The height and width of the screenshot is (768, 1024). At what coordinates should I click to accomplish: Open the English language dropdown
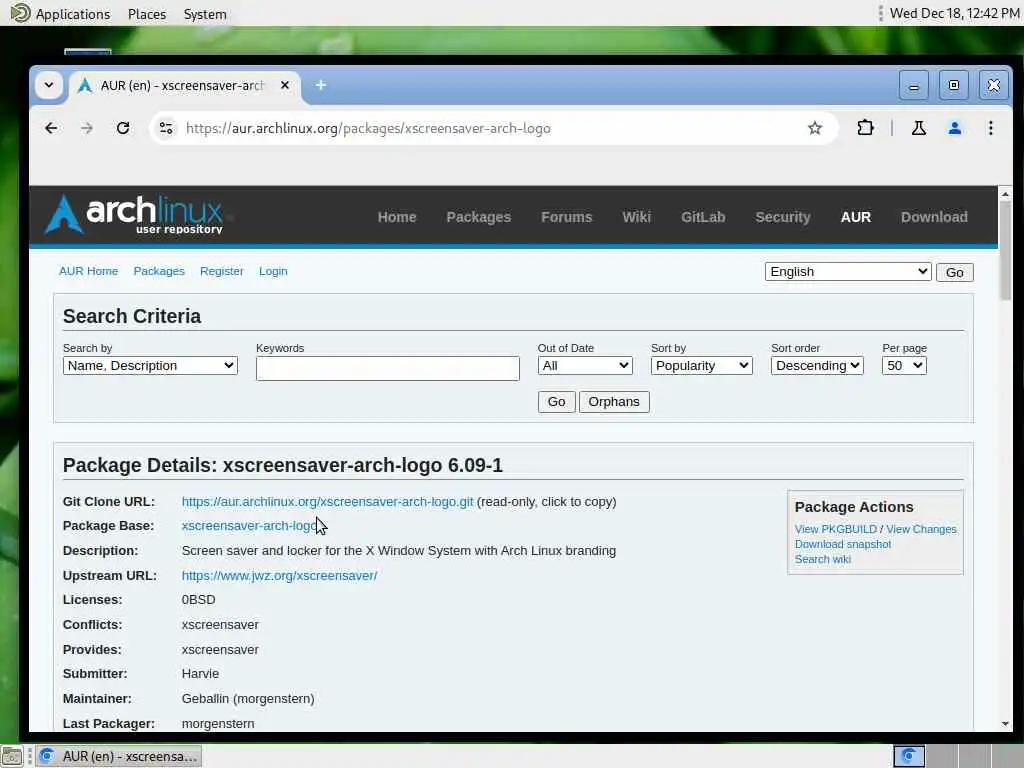[848, 272]
